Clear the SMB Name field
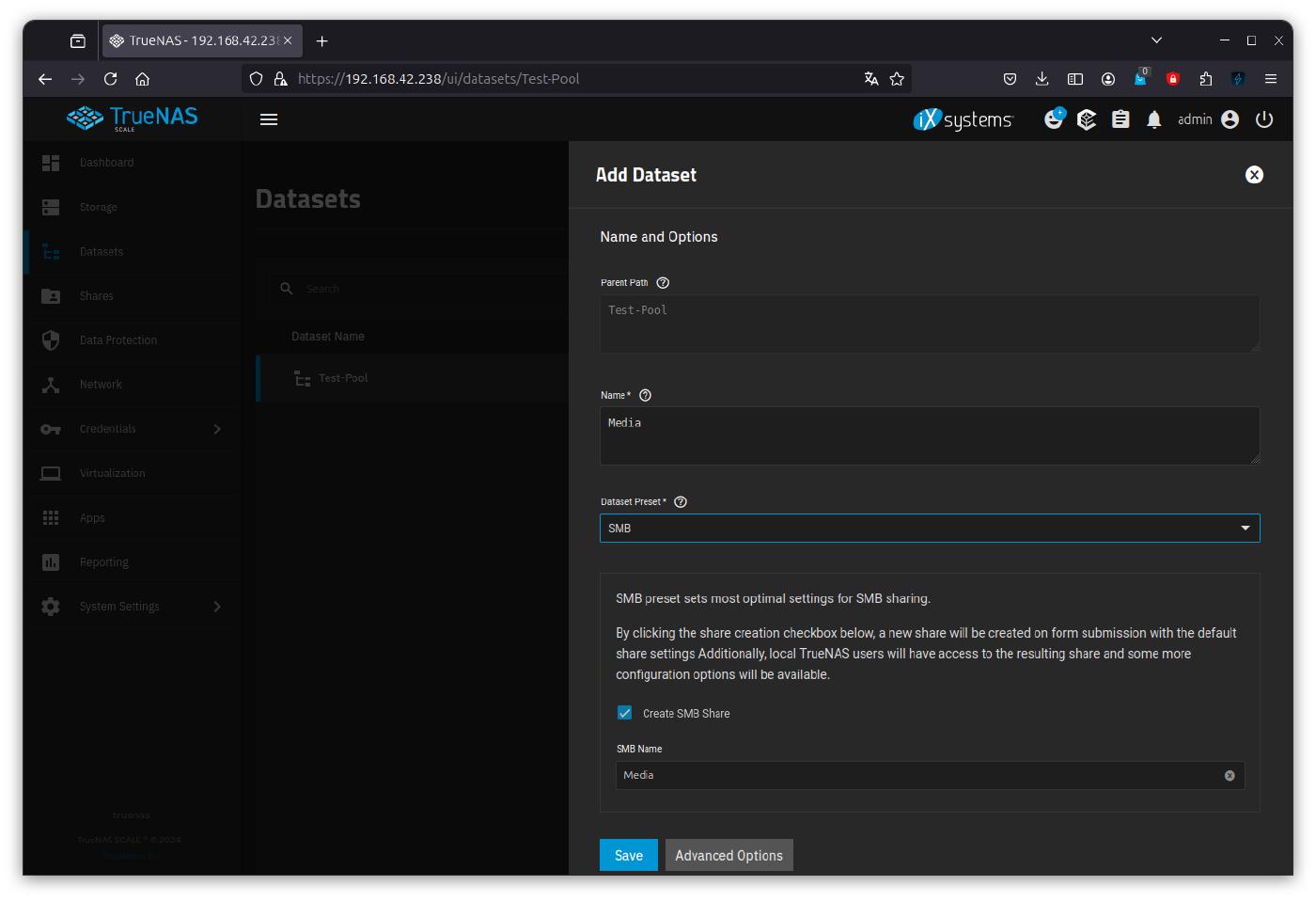1316x901 pixels. click(1229, 776)
